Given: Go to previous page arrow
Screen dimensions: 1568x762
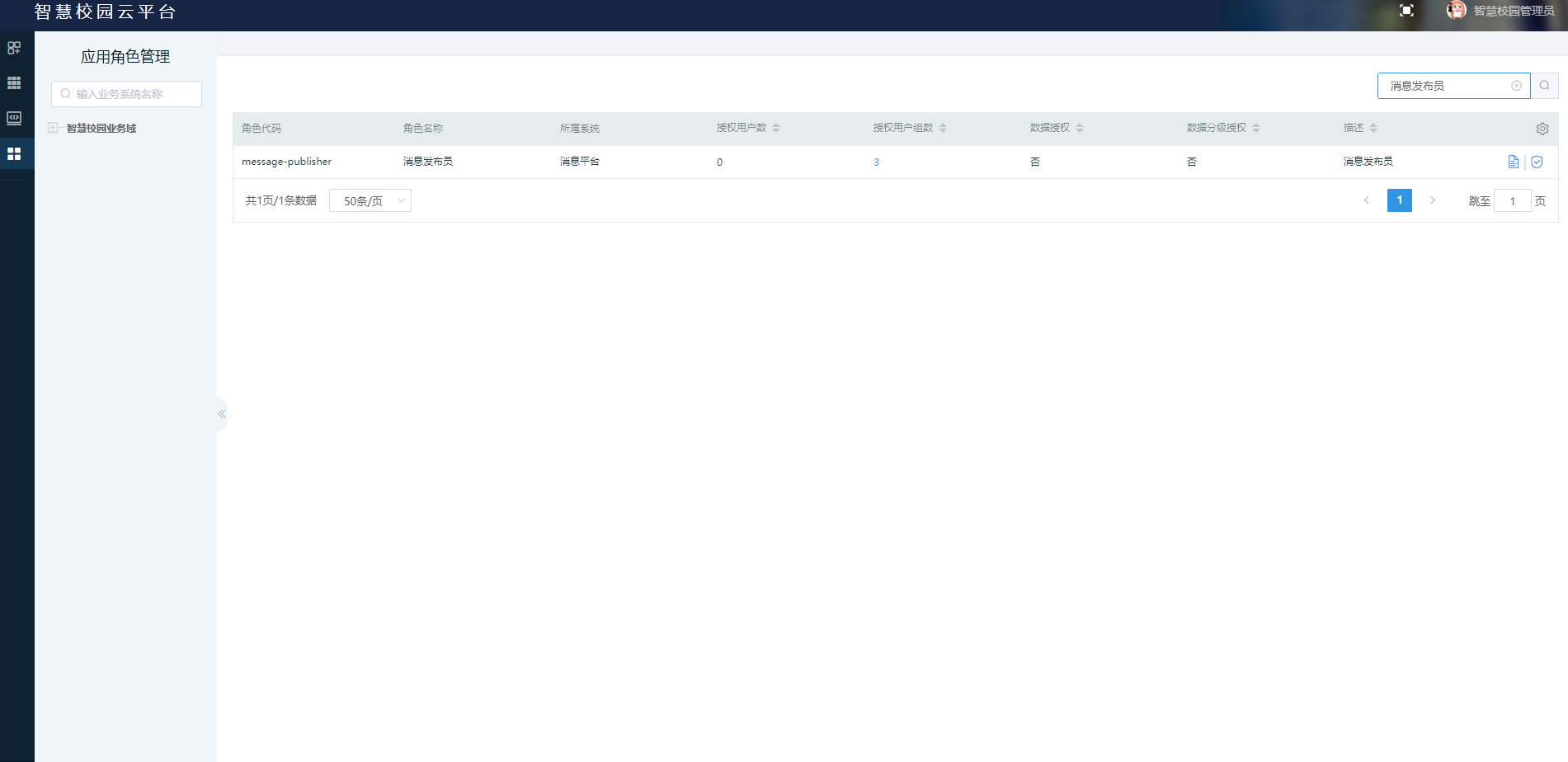Looking at the screenshot, I should coord(1367,200).
